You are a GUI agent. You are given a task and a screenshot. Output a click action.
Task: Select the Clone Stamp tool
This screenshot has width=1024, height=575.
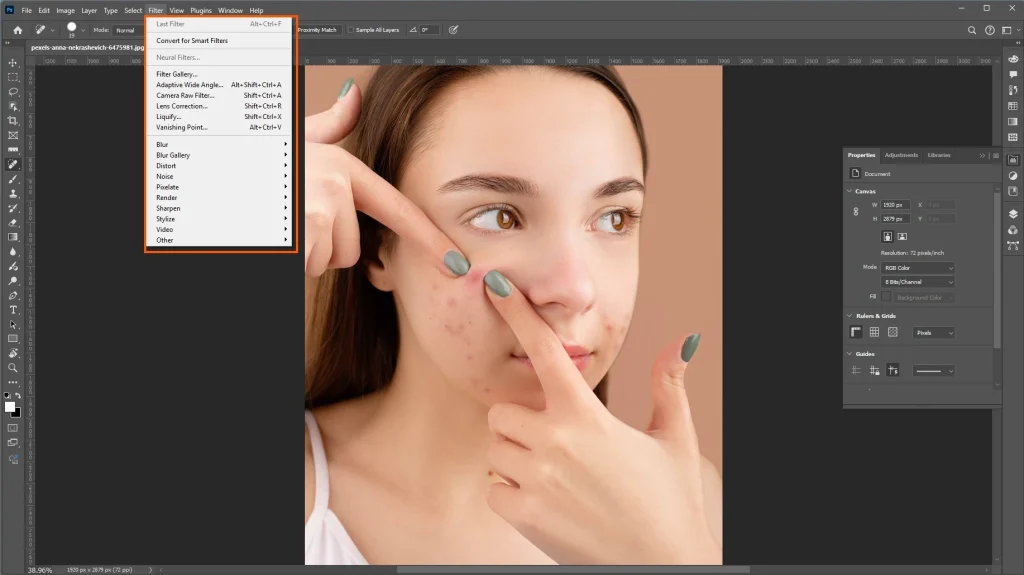pyautogui.click(x=12, y=194)
